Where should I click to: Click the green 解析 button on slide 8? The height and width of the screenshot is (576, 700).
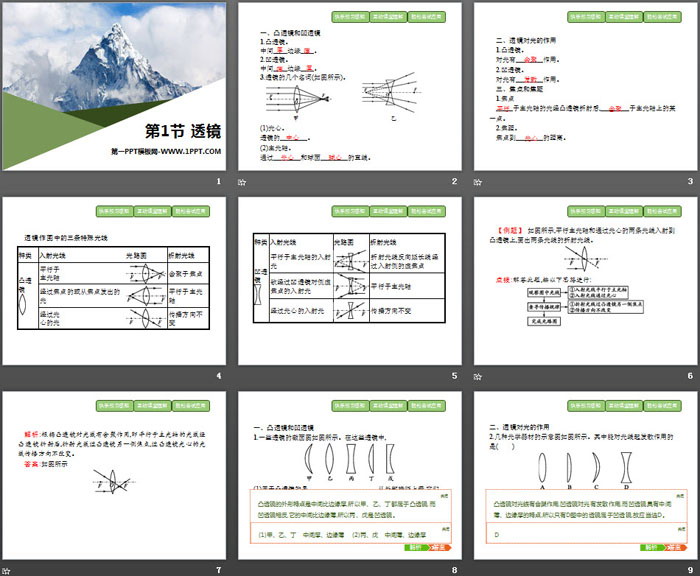(416, 547)
